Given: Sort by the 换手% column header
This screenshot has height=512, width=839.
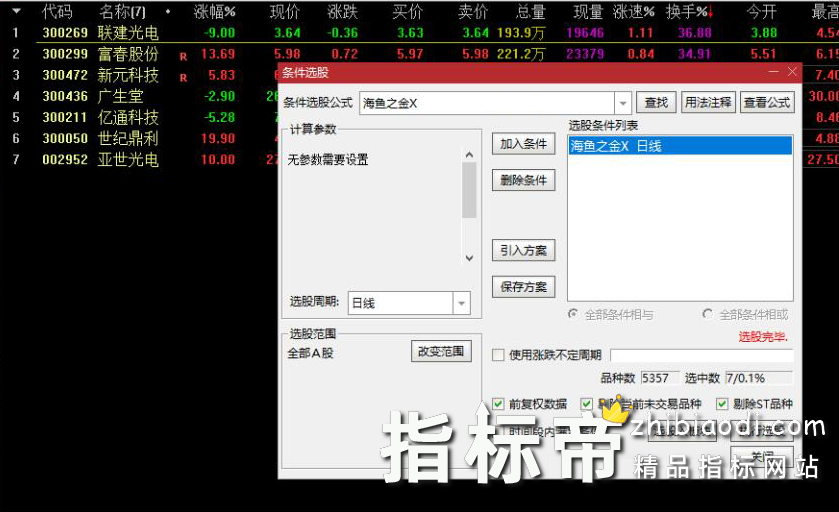Looking at the screenshot, I should [x=687, y=11].
